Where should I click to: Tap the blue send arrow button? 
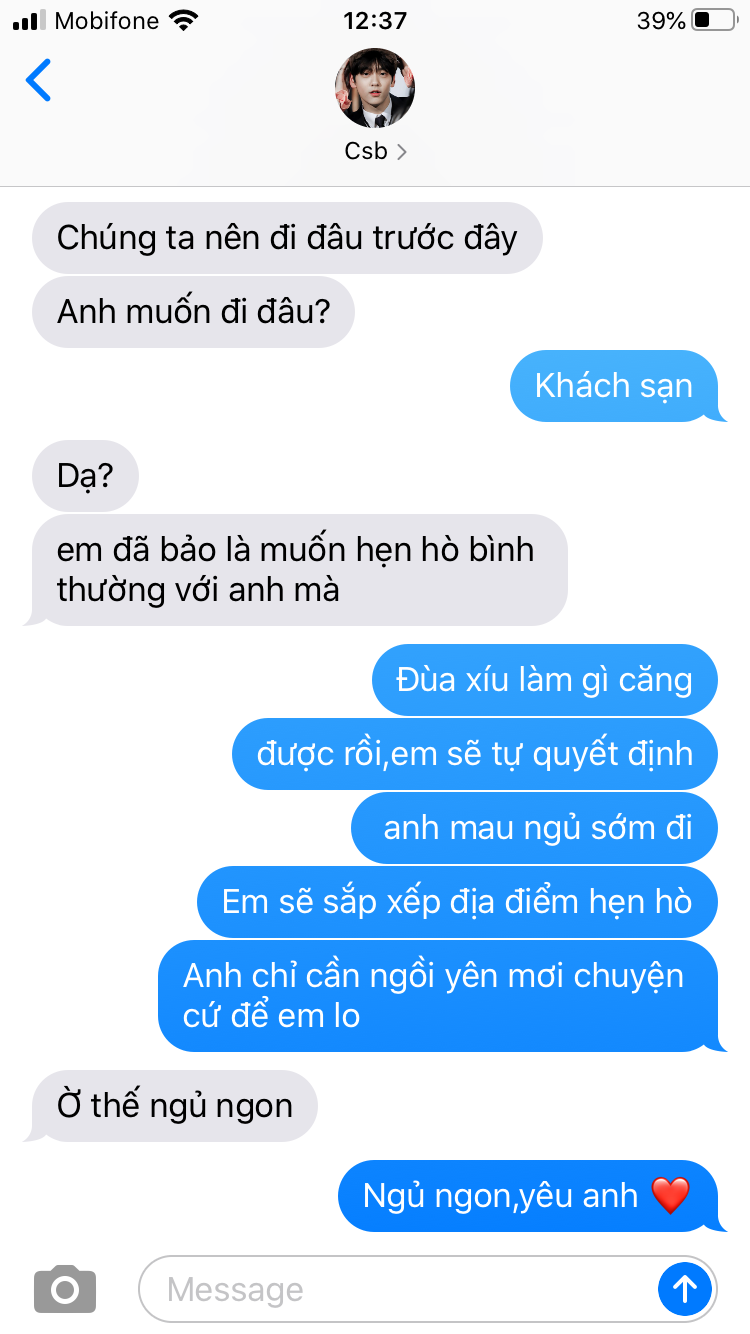click(685, 1289)
